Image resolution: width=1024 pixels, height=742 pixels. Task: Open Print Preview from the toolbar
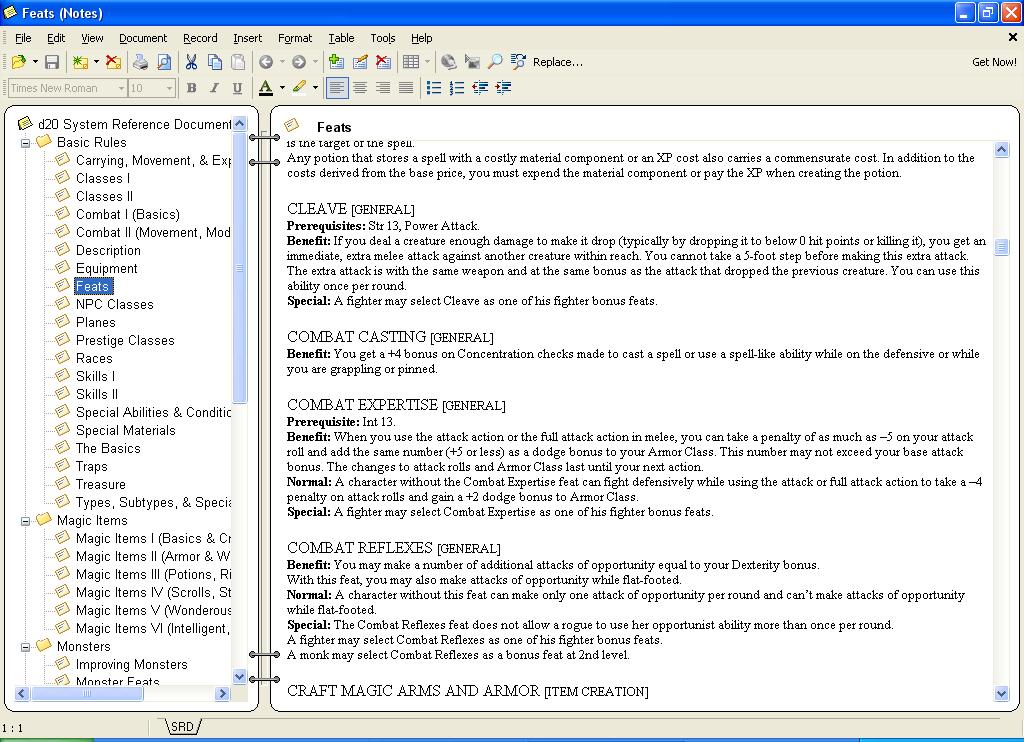[164, 62]
